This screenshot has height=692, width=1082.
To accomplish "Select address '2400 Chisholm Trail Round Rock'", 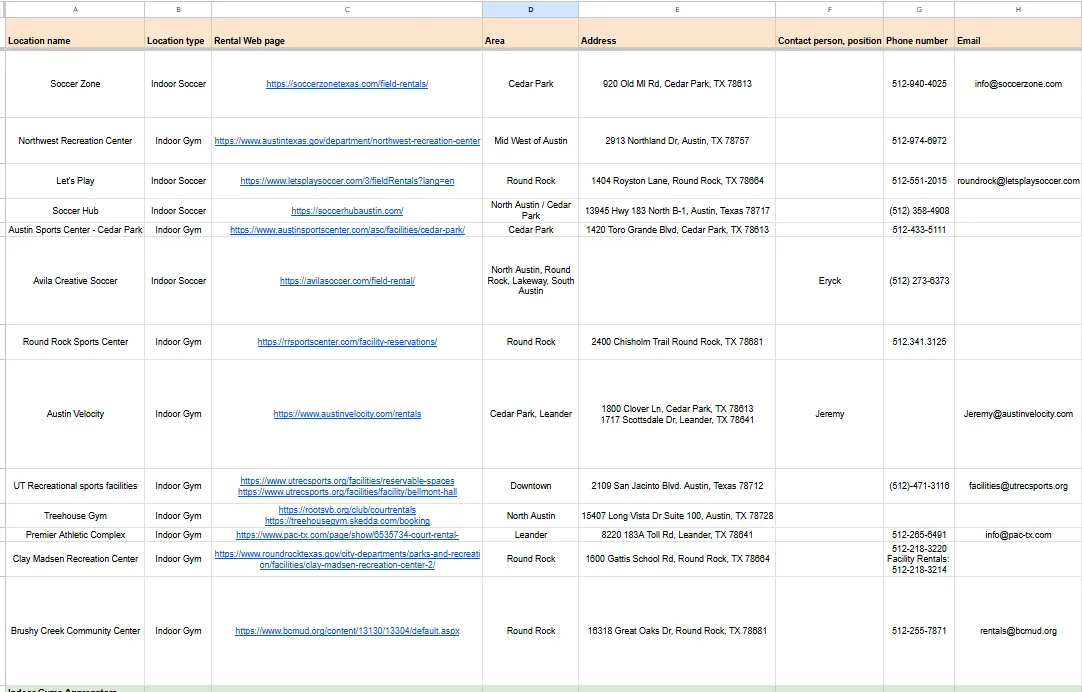I will point(677,342).
